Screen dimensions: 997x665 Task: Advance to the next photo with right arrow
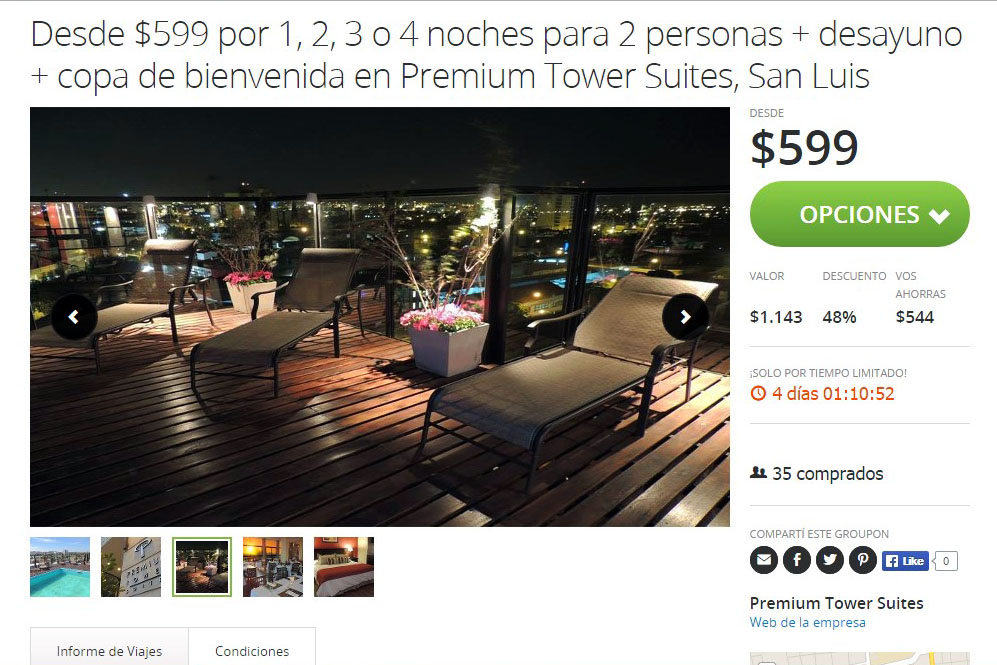[685, 317]
